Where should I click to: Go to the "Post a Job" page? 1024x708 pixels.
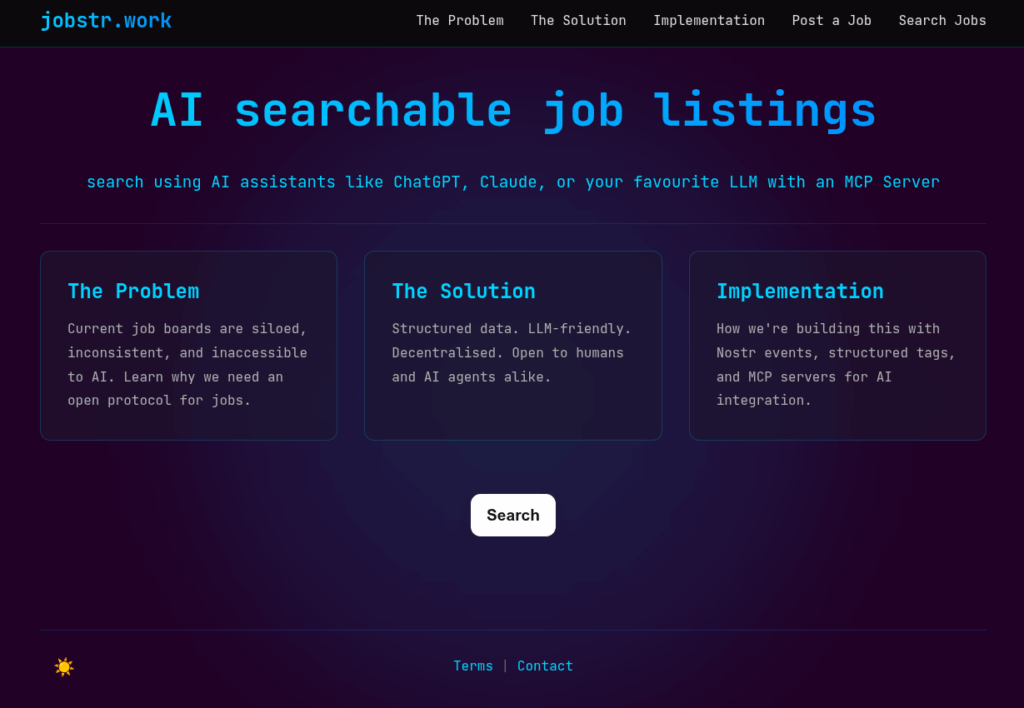831,20
